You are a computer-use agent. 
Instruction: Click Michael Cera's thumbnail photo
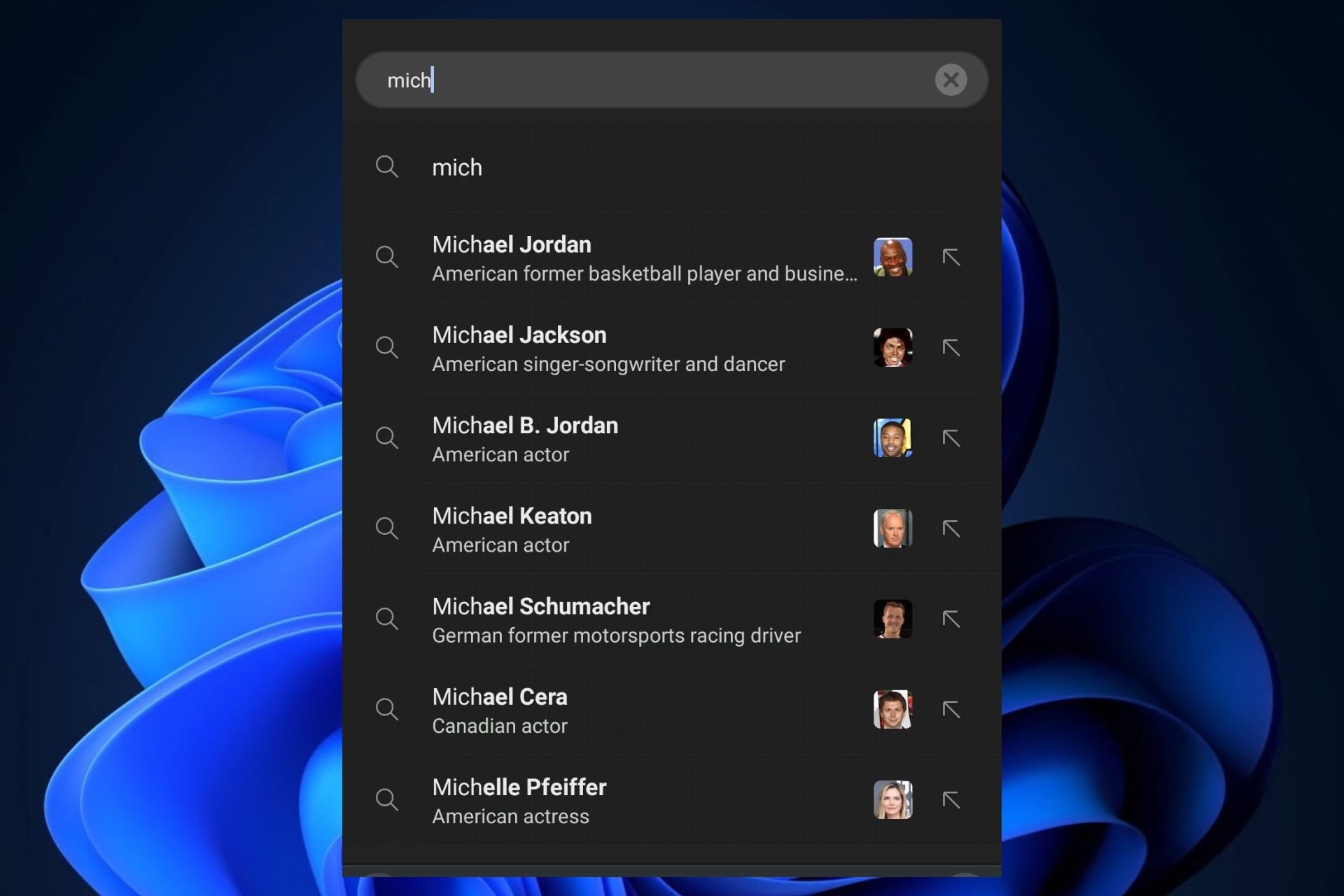point(892,709)
